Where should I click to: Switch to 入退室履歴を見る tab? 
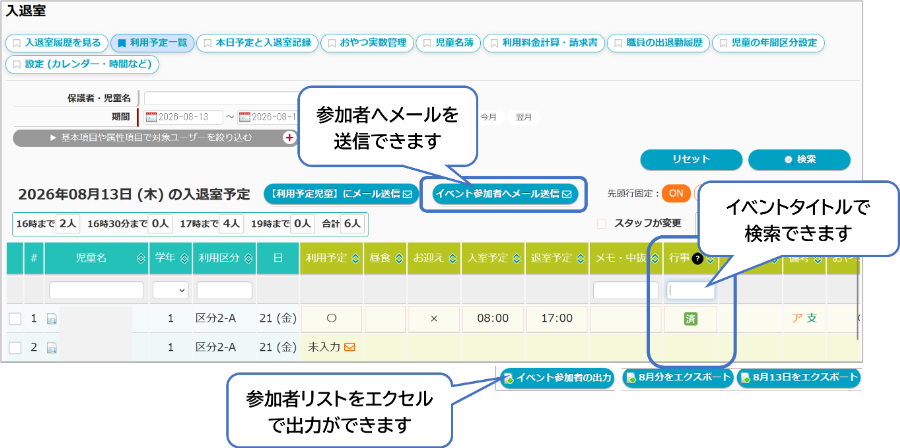coord(56,42)
